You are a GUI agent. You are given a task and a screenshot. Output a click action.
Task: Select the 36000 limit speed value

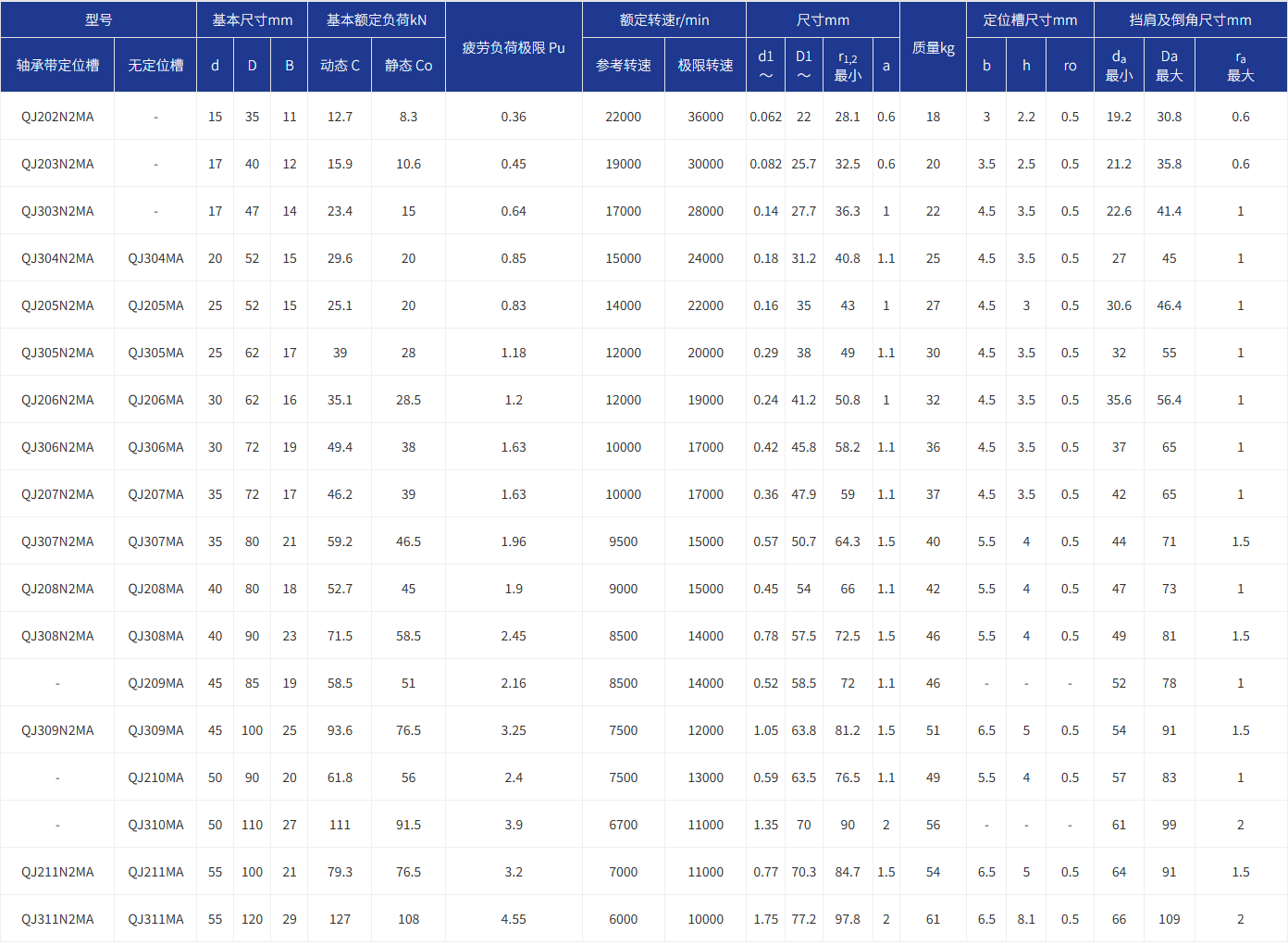pos(705,117)
